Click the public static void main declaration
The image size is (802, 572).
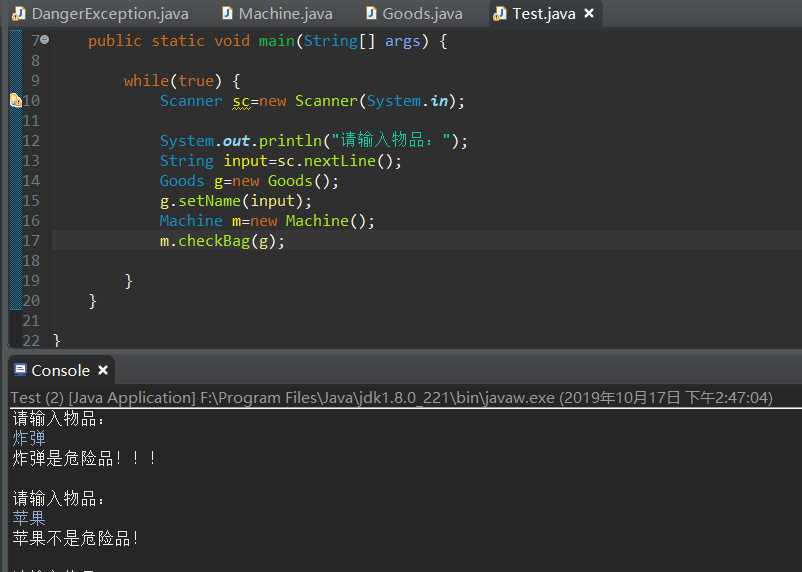(268, 41)
